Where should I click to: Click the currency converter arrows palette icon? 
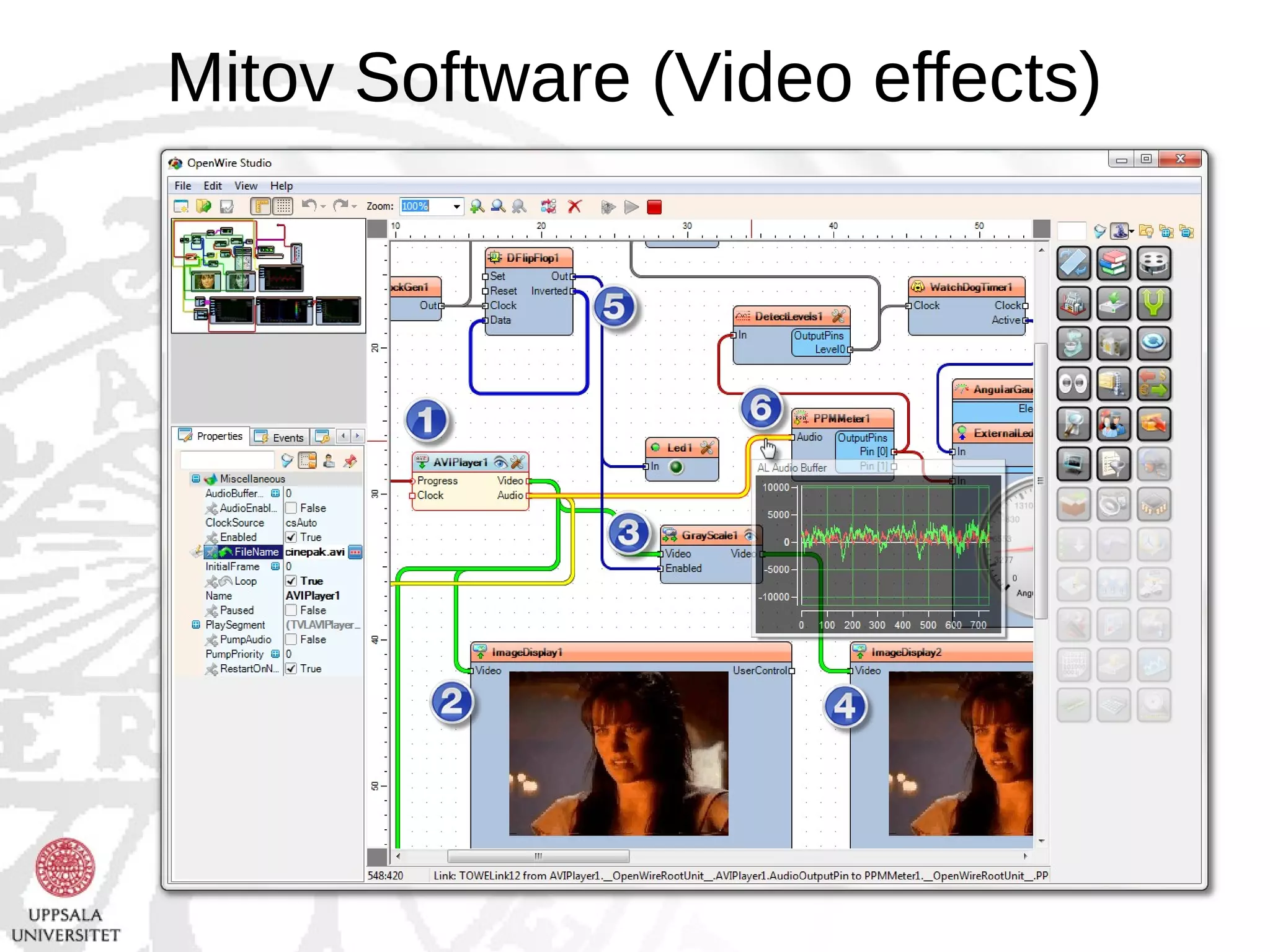pyautogui.click(x=1153, y=384)
